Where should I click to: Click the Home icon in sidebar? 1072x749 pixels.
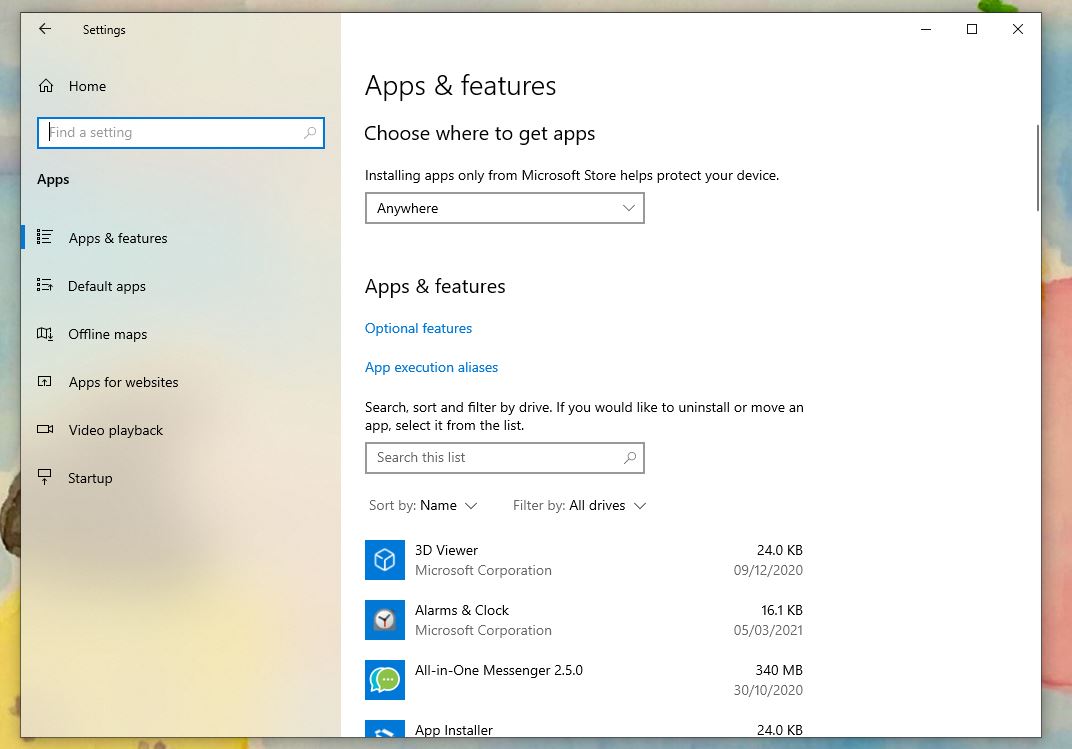[x=46, y=86]
